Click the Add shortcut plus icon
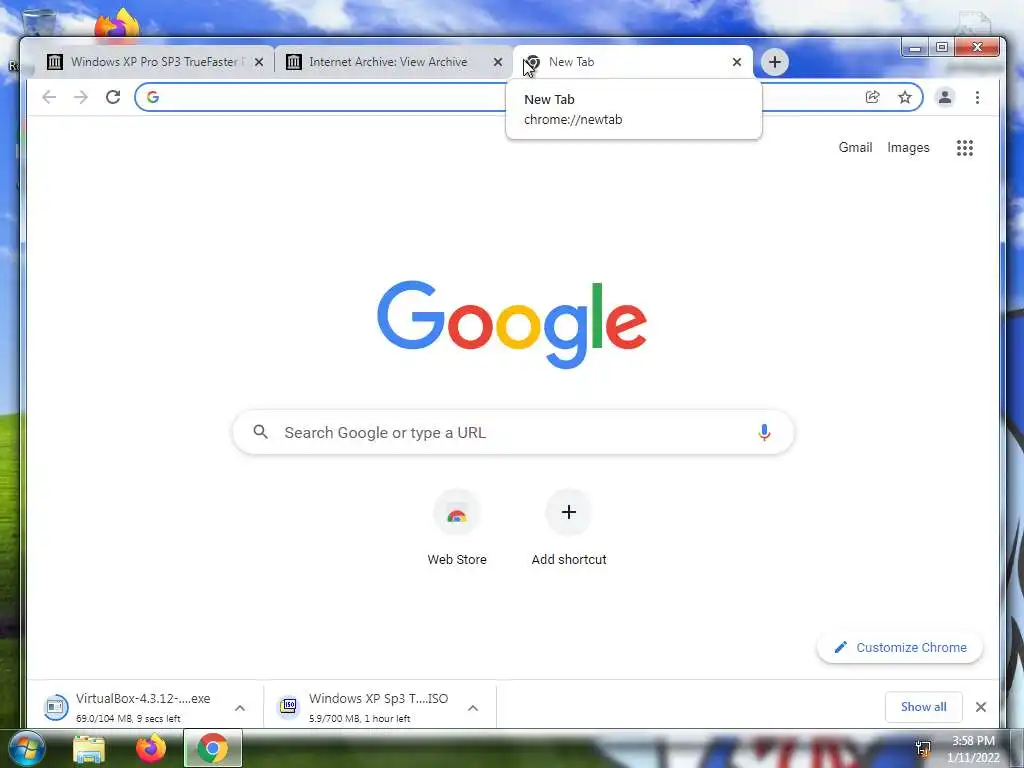Screen dimensions: 1024x768 [569, 512]
